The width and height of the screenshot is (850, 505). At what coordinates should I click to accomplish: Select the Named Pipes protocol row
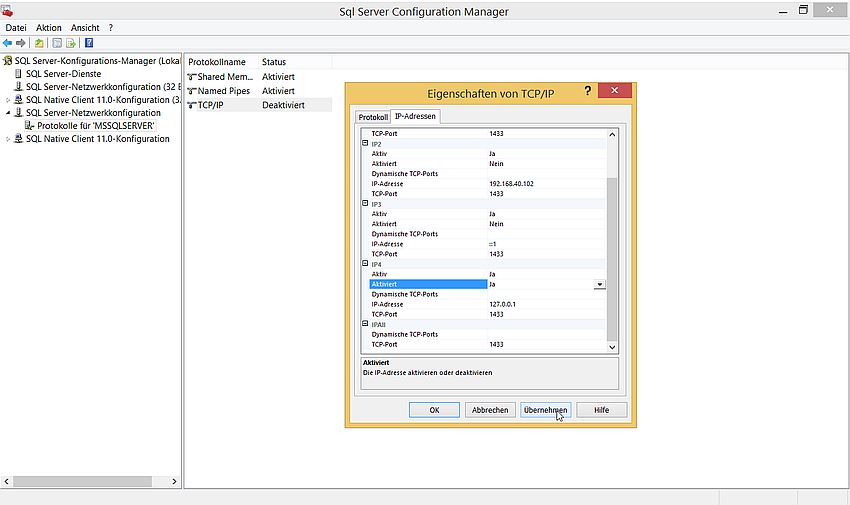click(259, 91)
